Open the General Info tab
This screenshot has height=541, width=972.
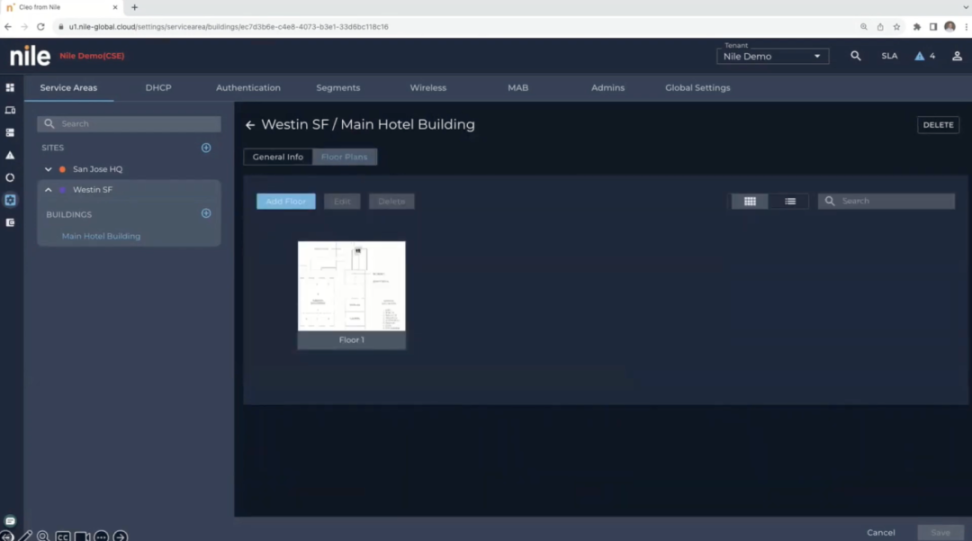point(278,157)
